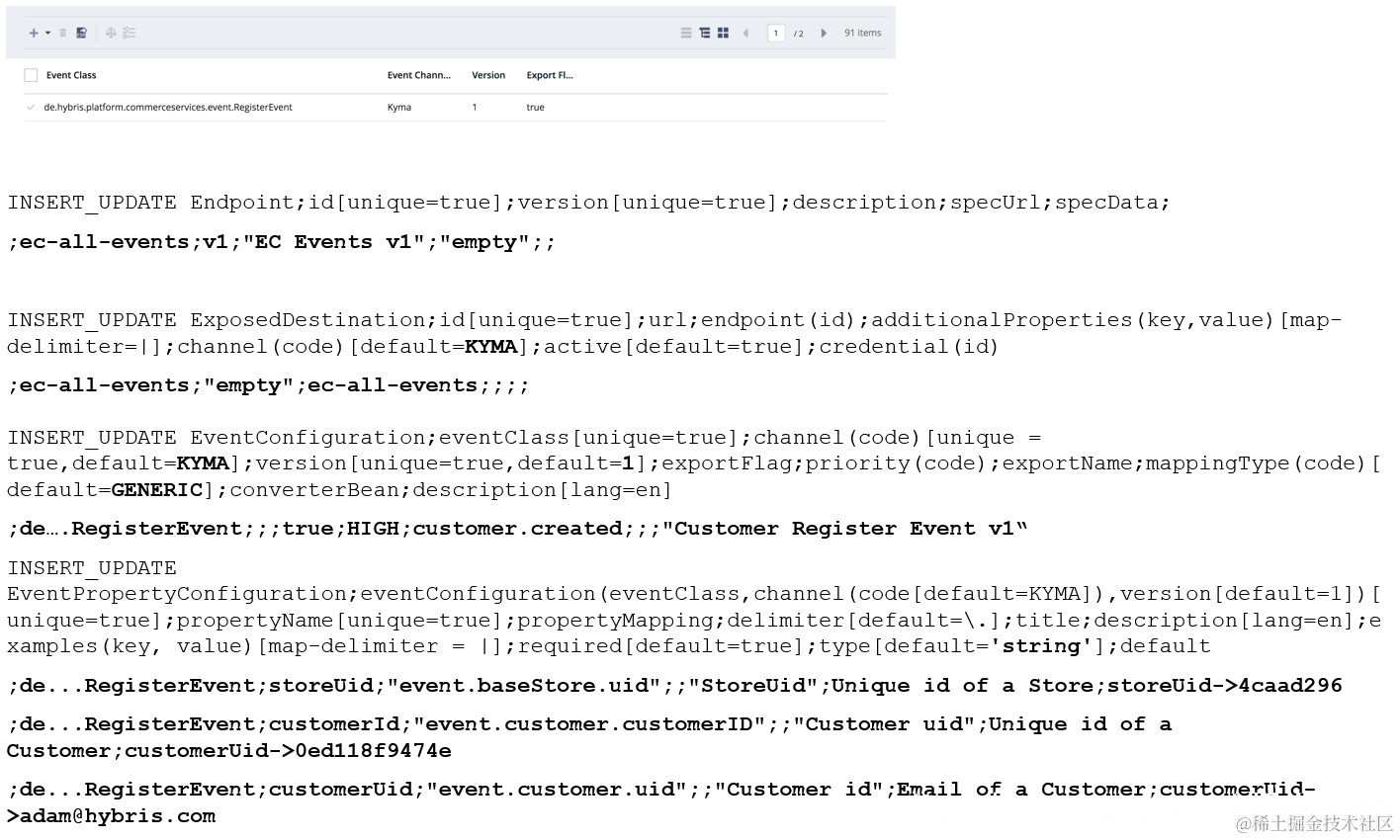The image size is (1400, 840).
Task: Toggle the select-all checkbox in header
Action: click(31, 75)
